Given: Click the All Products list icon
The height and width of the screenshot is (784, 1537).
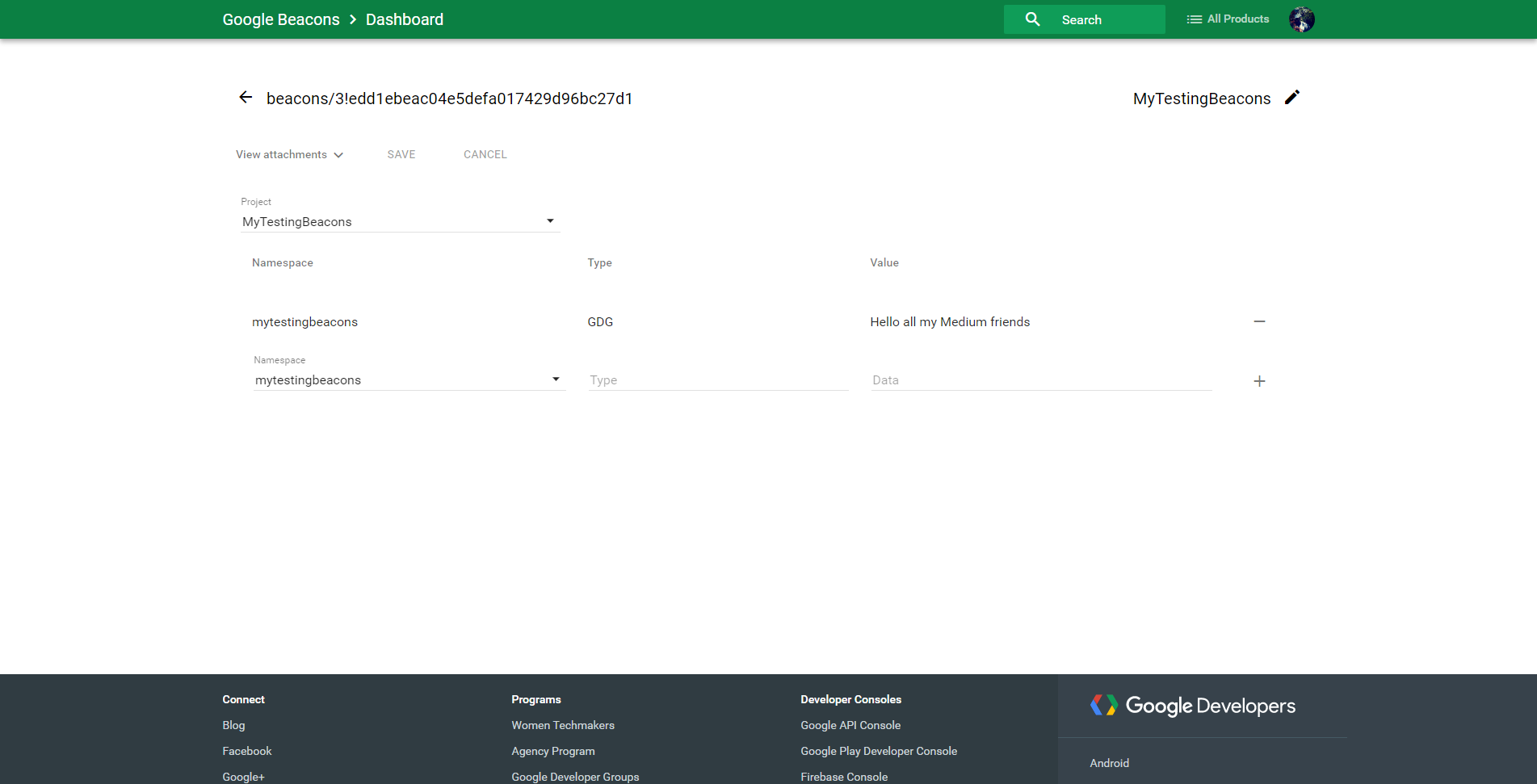Looking at the screenshot, I should [x=1194, y=19].
